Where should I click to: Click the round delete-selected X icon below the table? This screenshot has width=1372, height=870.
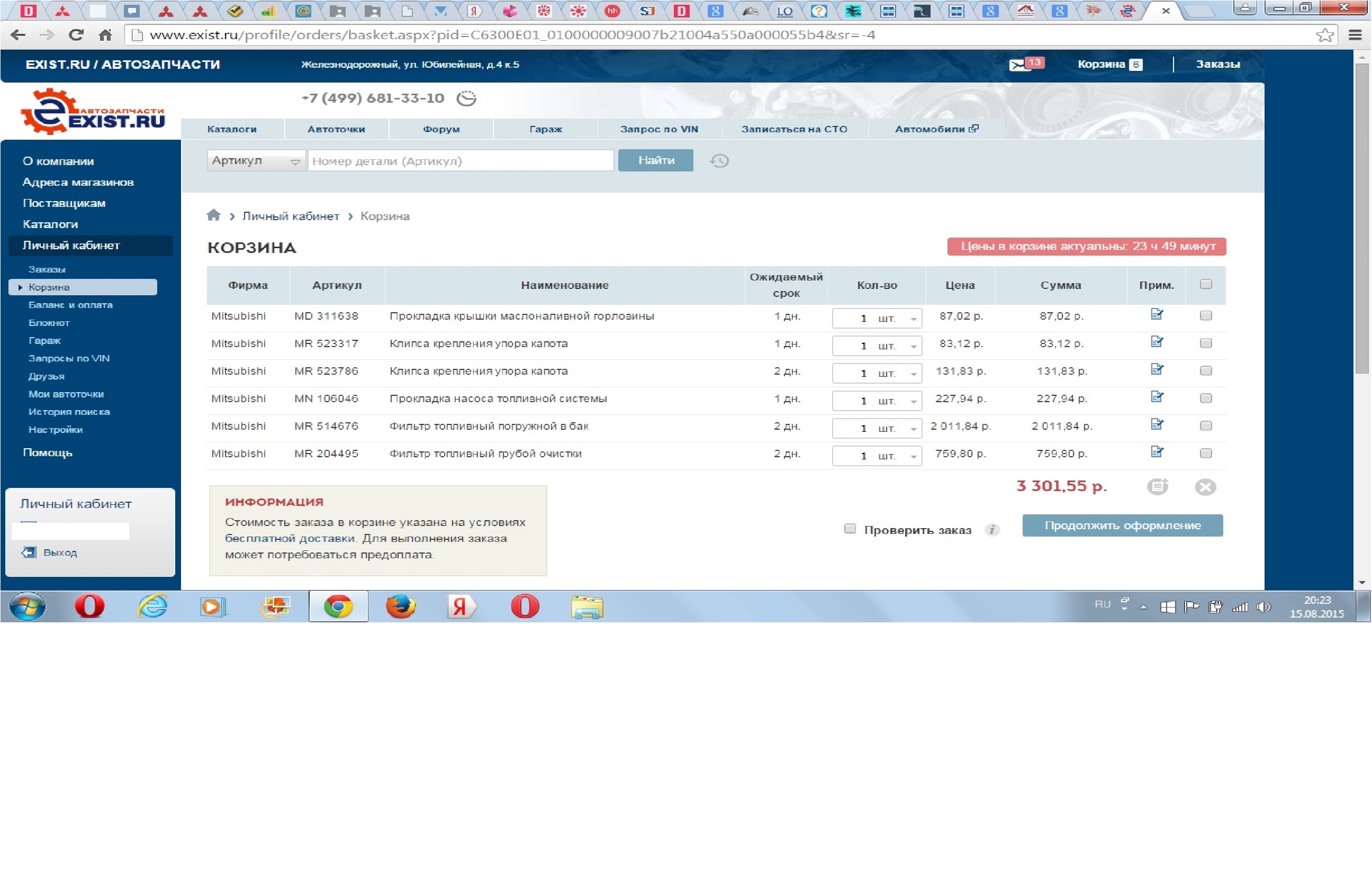[x=1205, y=487]
